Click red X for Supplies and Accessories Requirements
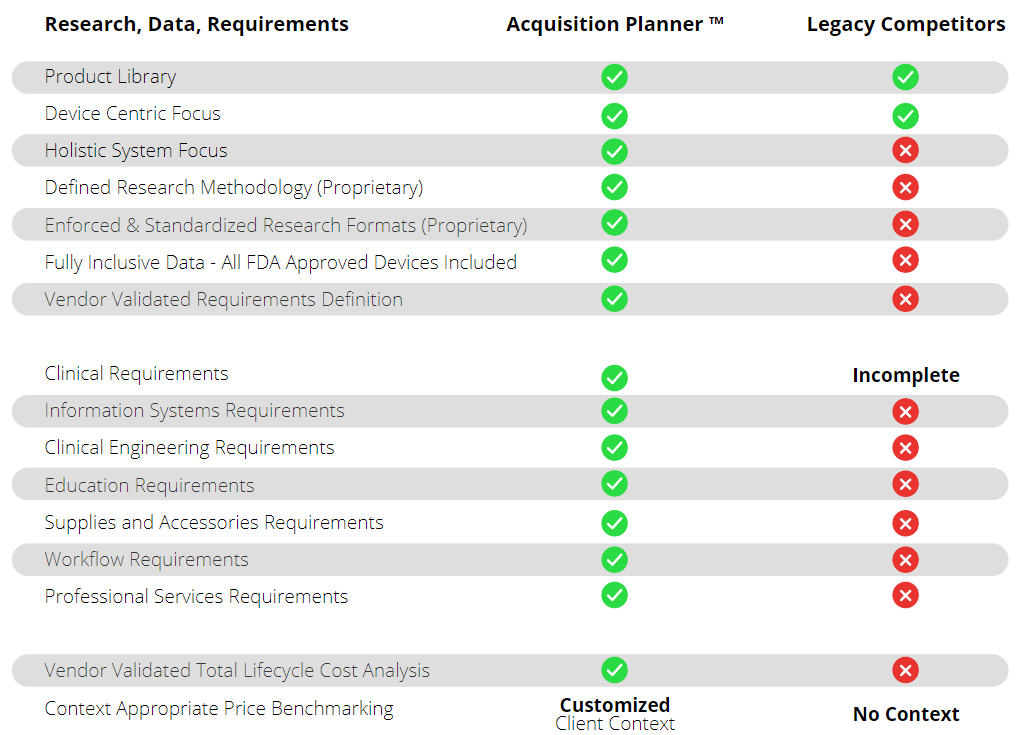The width and height of the screenshot is (1018, 735). tap(905, 523)
